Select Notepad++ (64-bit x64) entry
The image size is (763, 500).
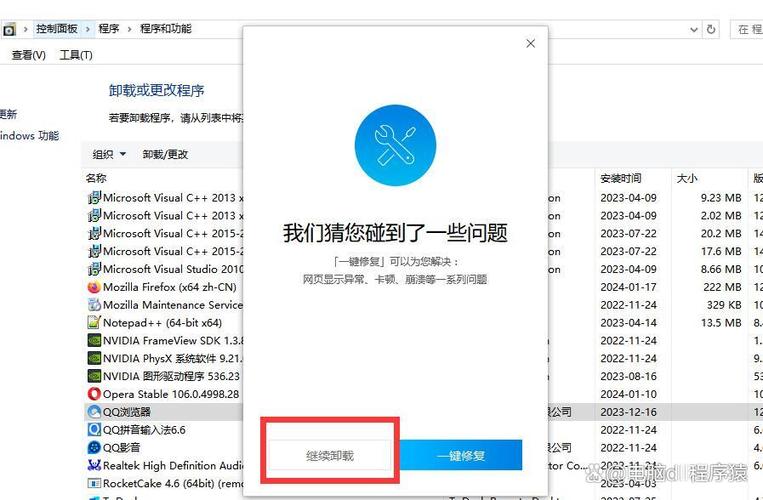click(x=162, y=322)
